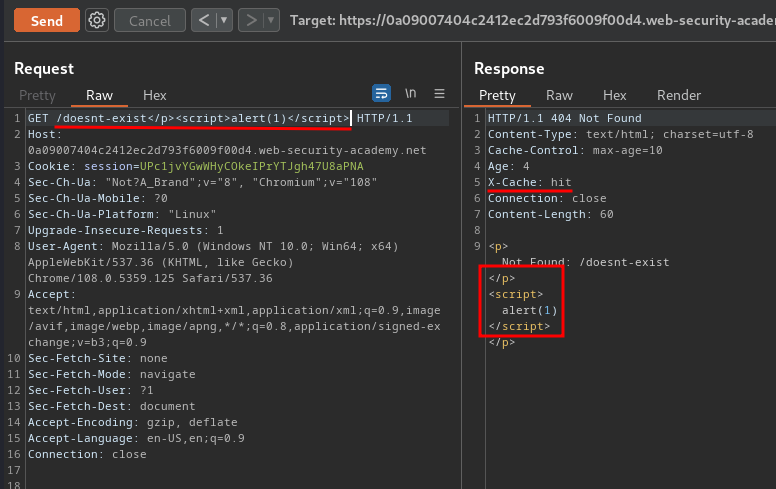The image size is (776, 489).
Task: Click Not Found: /doesnt-exist body text
Action: tap(585, 262)
